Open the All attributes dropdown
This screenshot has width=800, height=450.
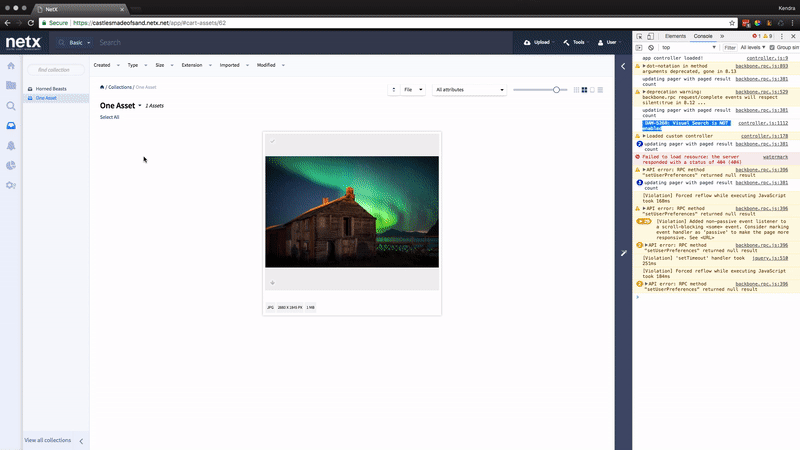(467, 90)
